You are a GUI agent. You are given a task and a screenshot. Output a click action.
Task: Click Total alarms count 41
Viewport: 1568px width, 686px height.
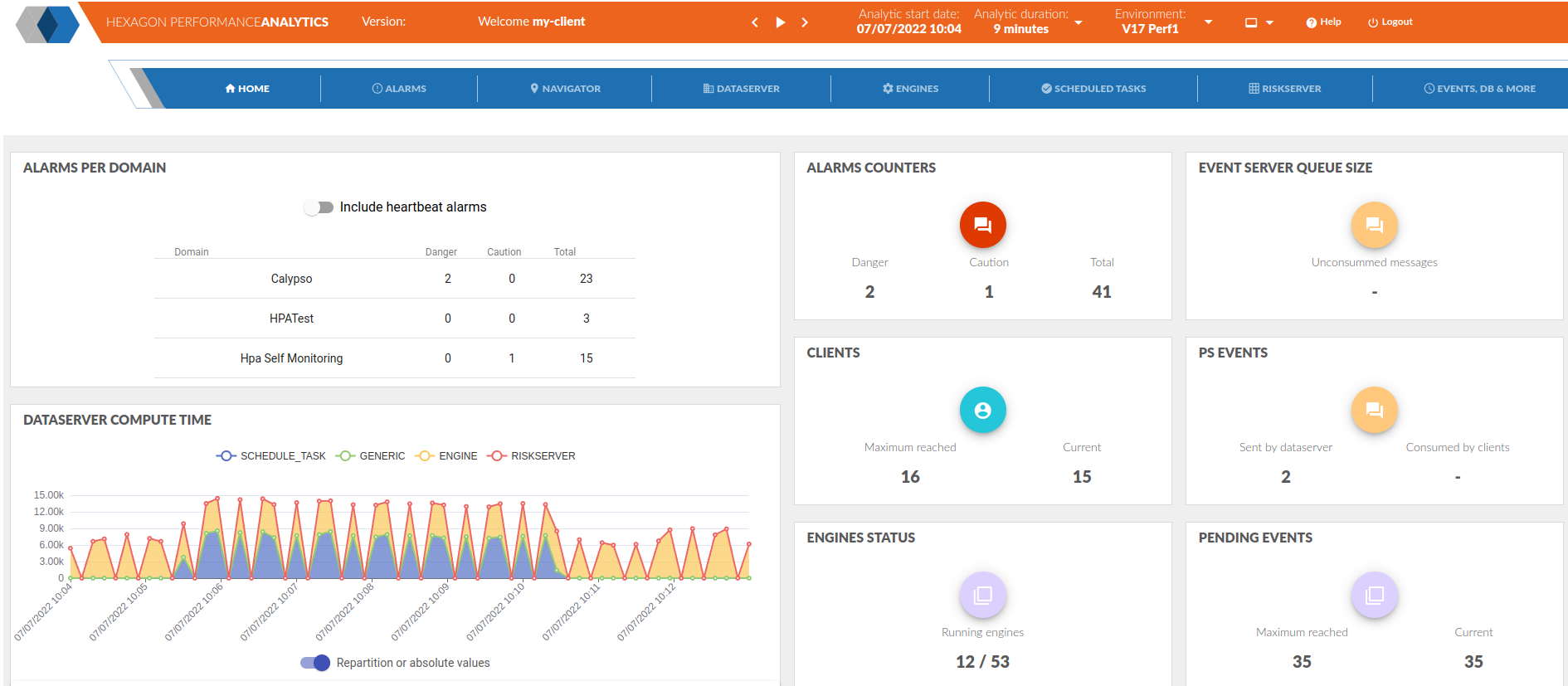(1102, 292)
